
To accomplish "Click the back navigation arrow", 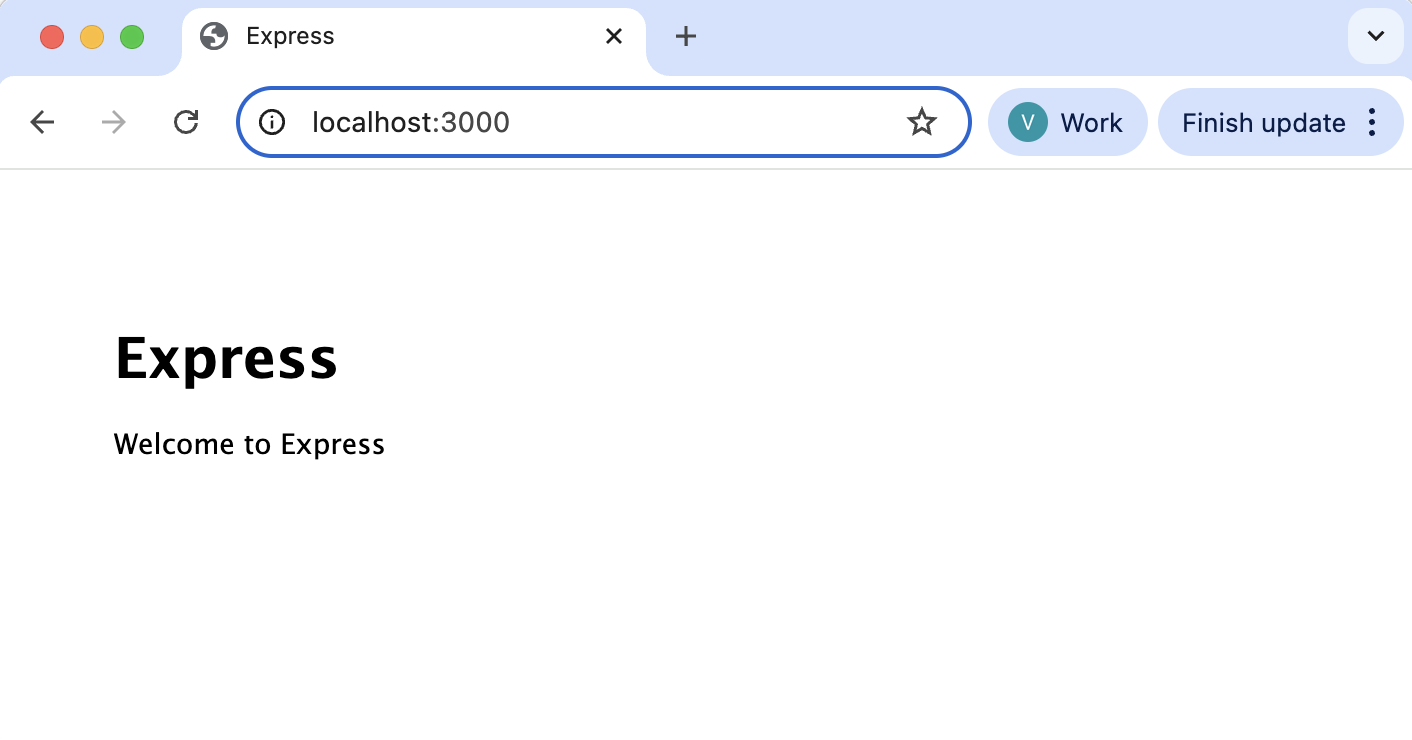I will 42,122.
